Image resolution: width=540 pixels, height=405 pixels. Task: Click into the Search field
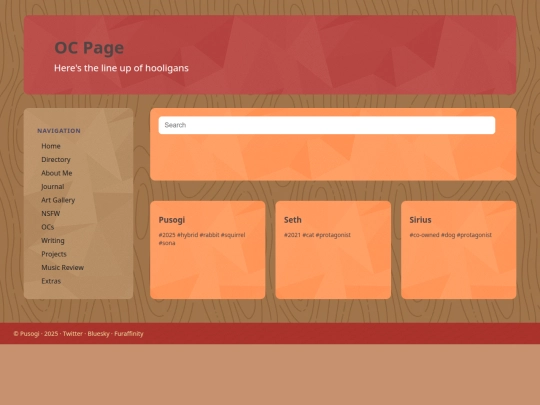tap(326, 125)
